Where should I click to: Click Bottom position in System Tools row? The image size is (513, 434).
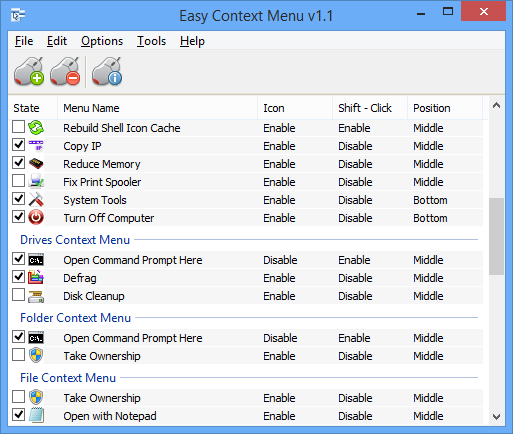pyautogui.click(x=430, y=200)
